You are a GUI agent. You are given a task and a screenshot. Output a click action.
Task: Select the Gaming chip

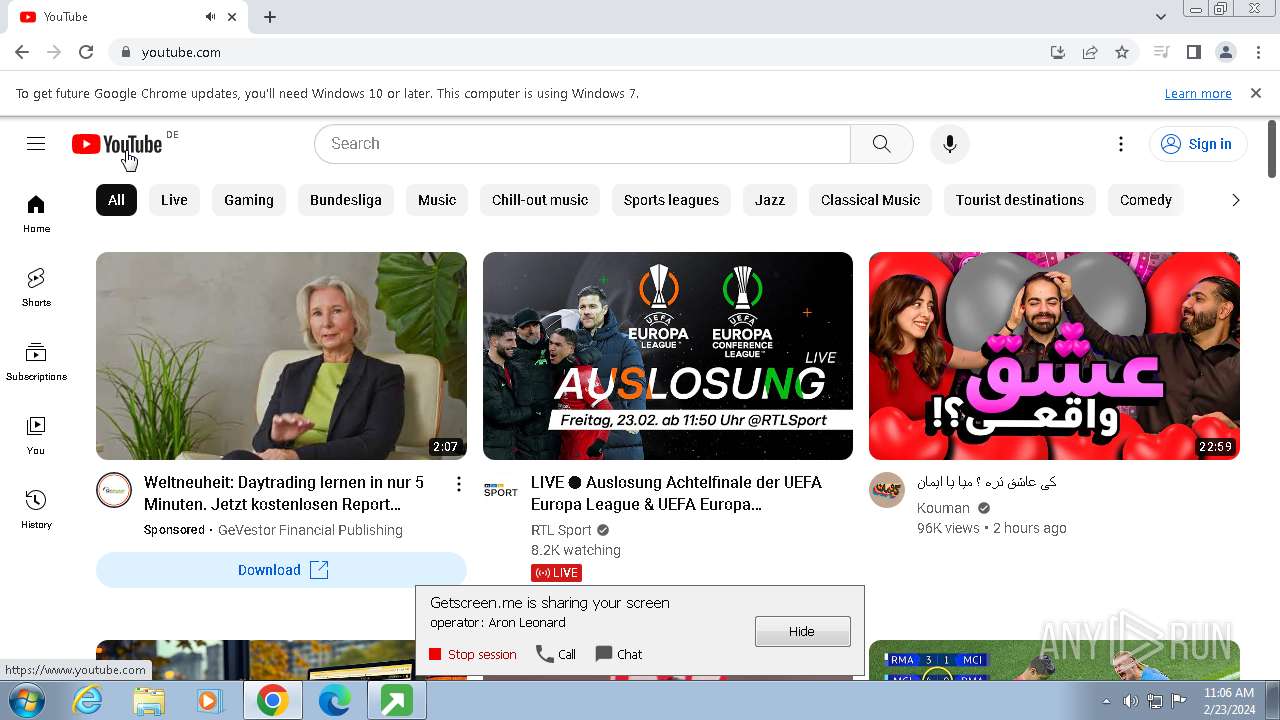(x=249, y=200)
